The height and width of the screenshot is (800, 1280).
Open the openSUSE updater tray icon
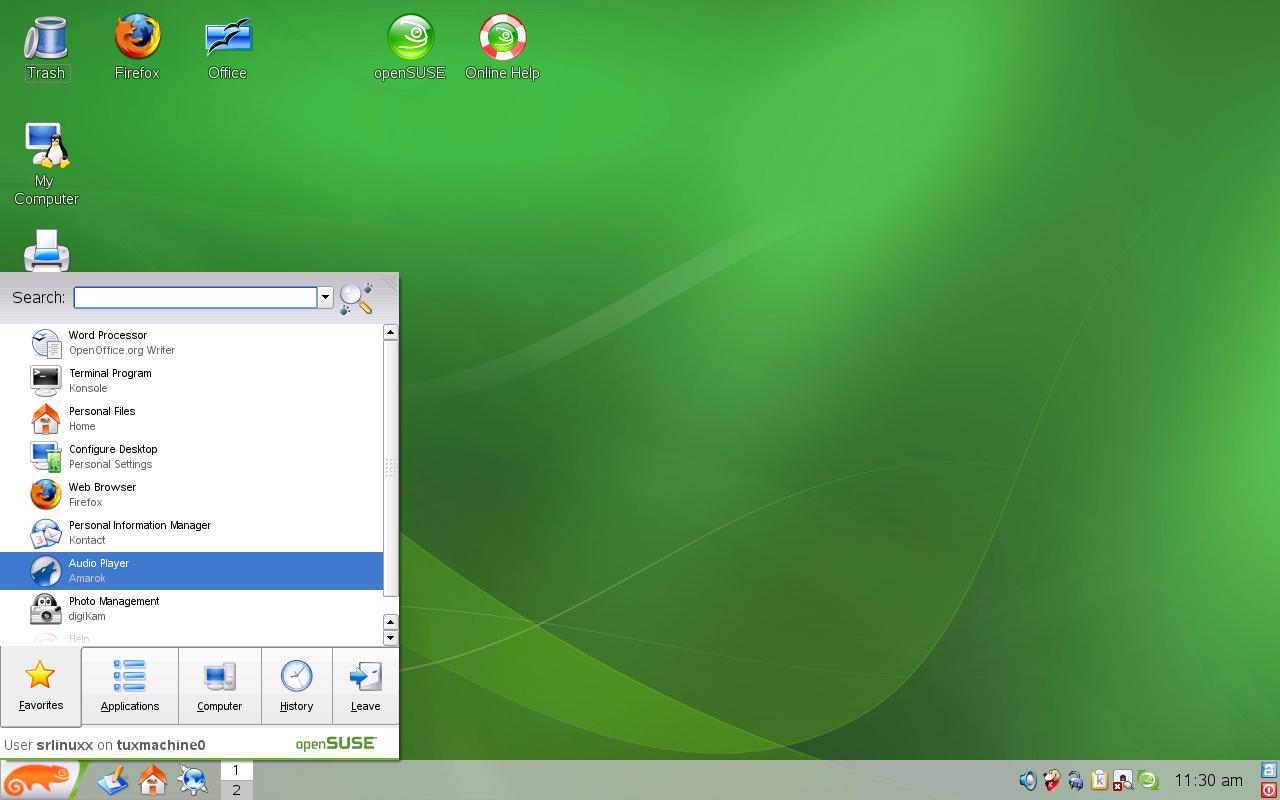(x=1148, y=780)
